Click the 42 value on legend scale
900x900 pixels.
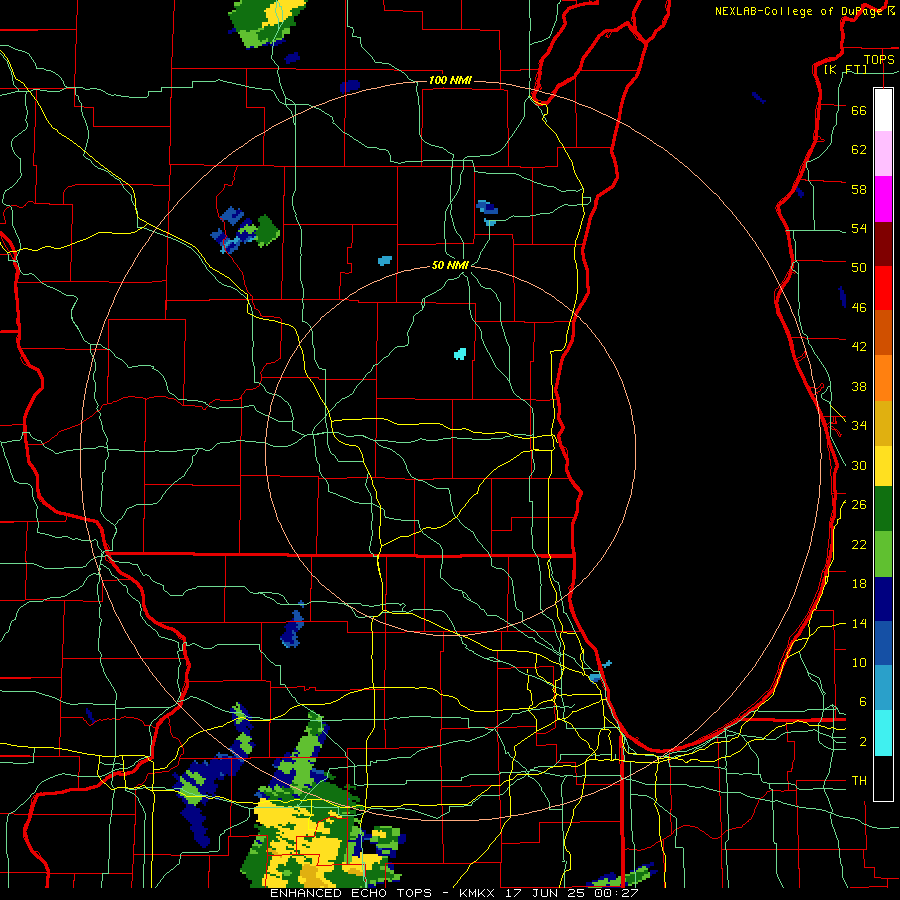point(859,347)
